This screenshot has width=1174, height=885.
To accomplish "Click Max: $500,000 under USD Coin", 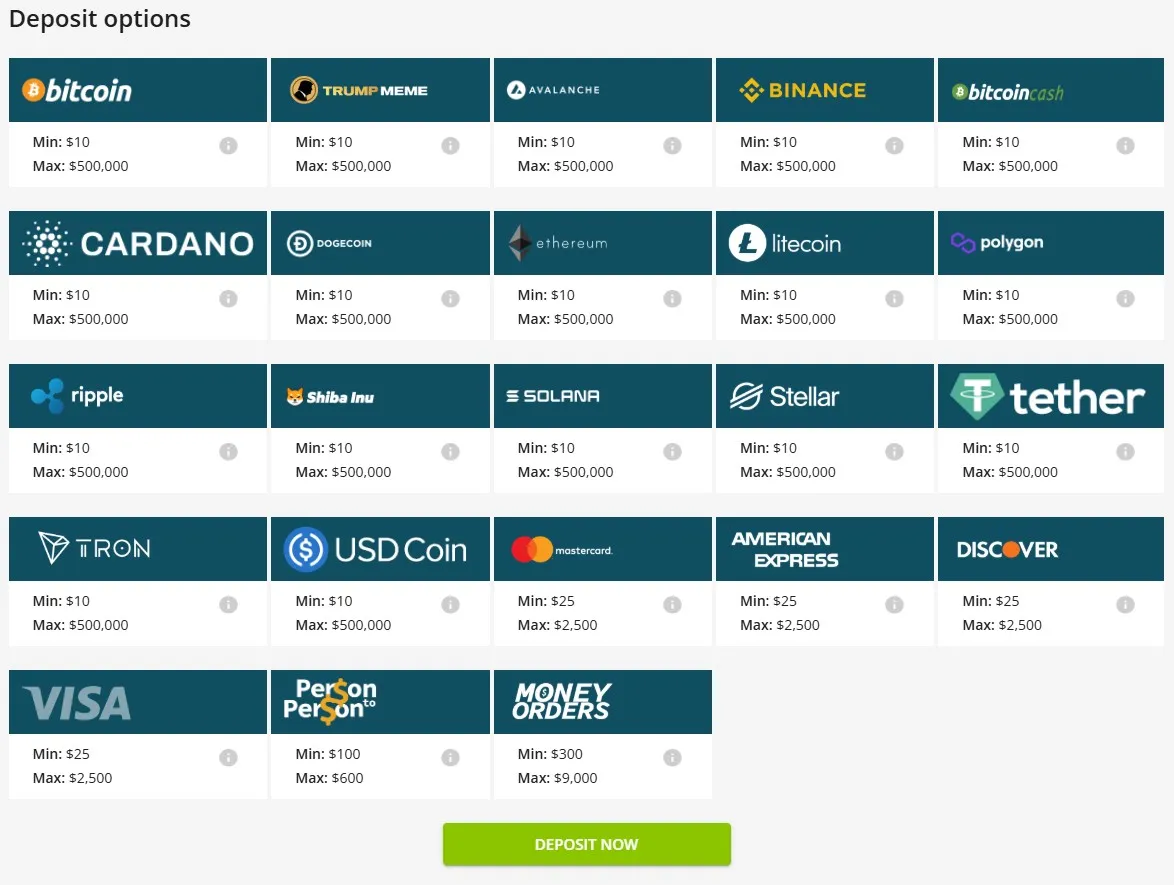I will click(x=344, y=625).
